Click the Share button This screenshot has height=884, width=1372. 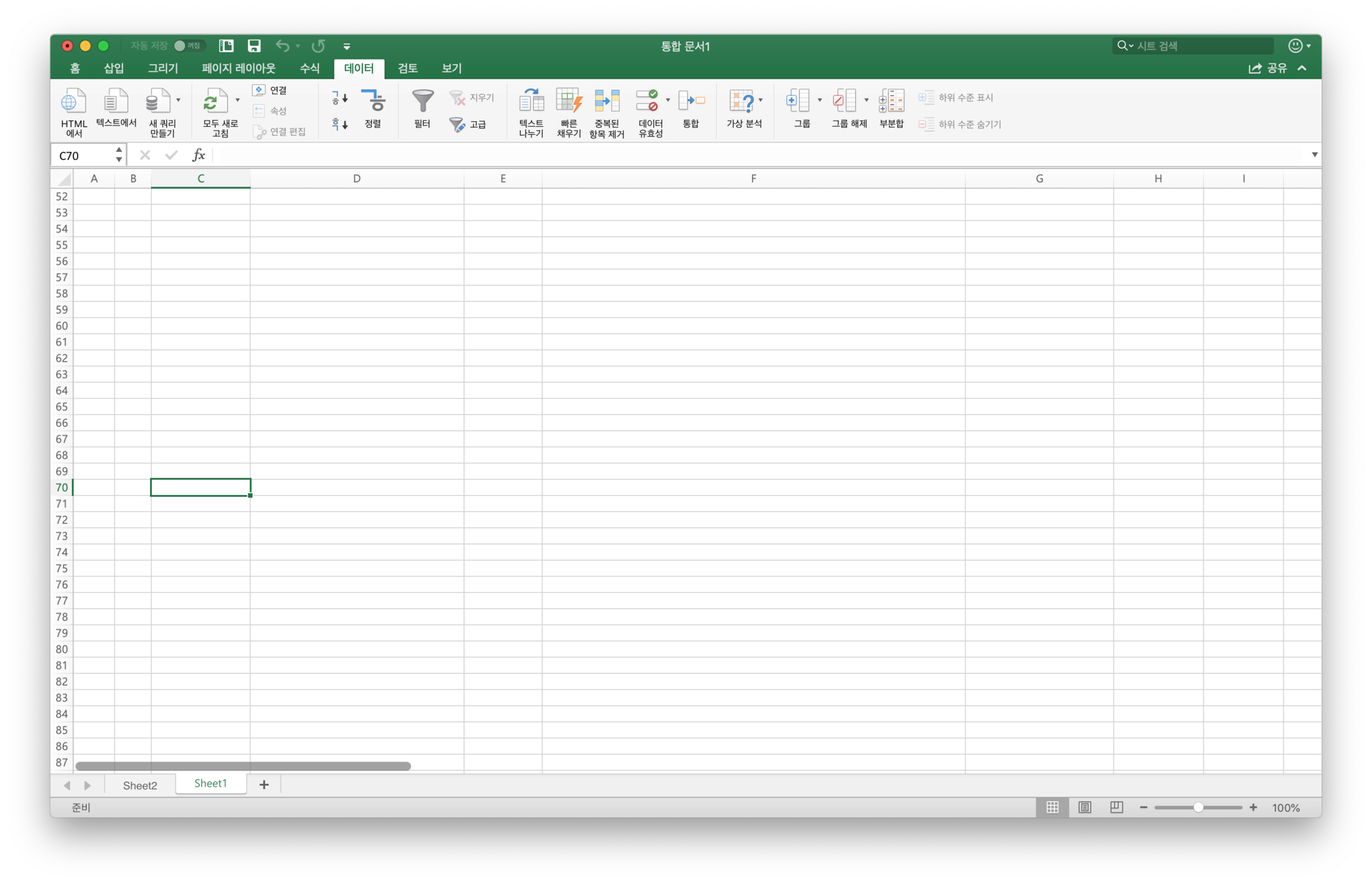(x=1268, y=68)
